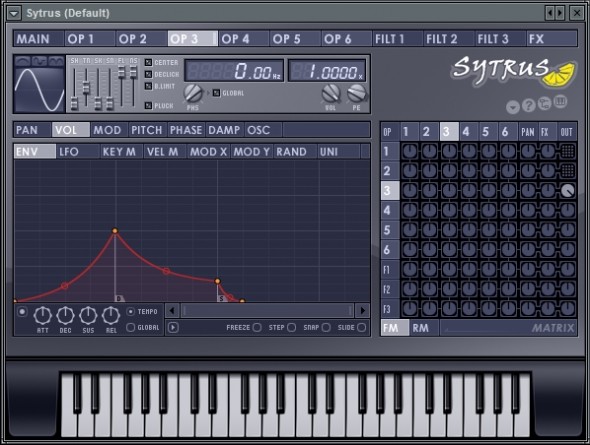Screen dimensions: 590x445
Task: Toggle the phase GLOBAL checkbox
Action: pyautogui.click(x=216, y=93)
